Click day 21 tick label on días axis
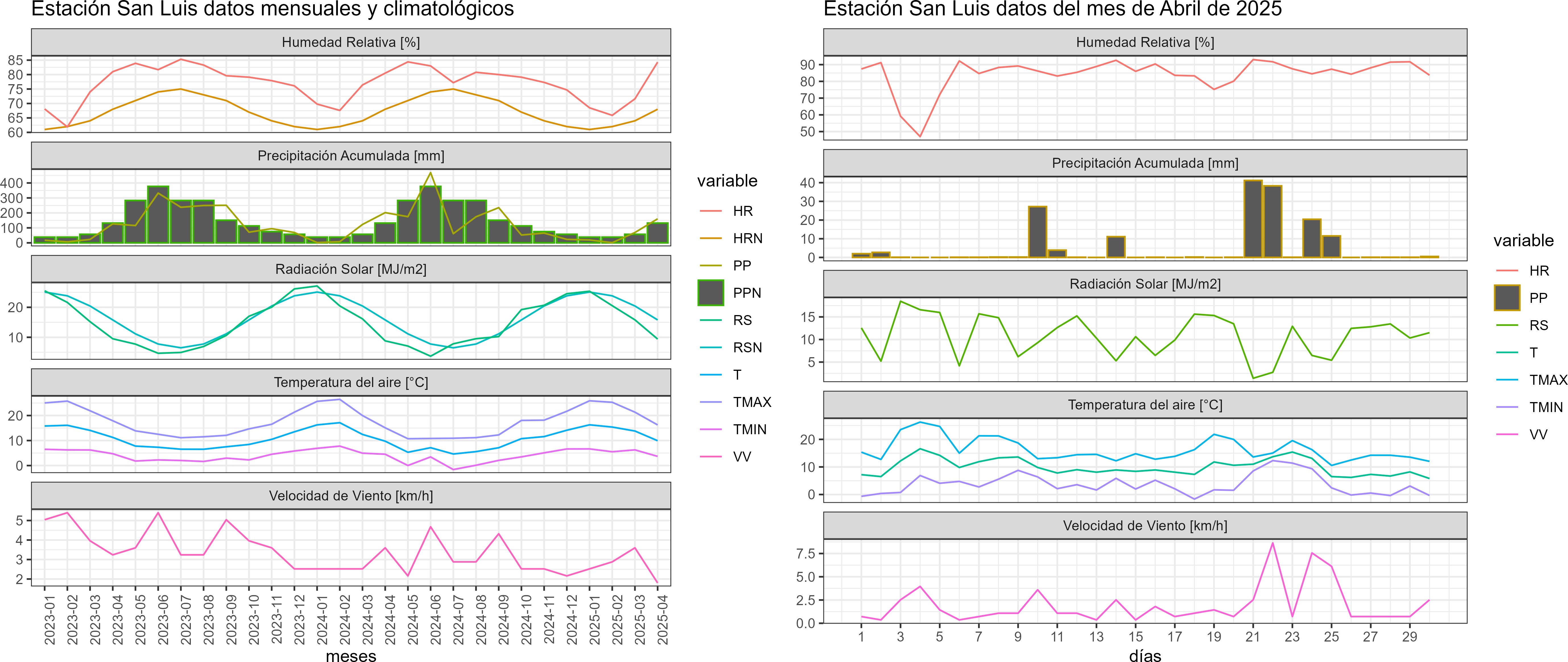 (x=1253, y=636)
